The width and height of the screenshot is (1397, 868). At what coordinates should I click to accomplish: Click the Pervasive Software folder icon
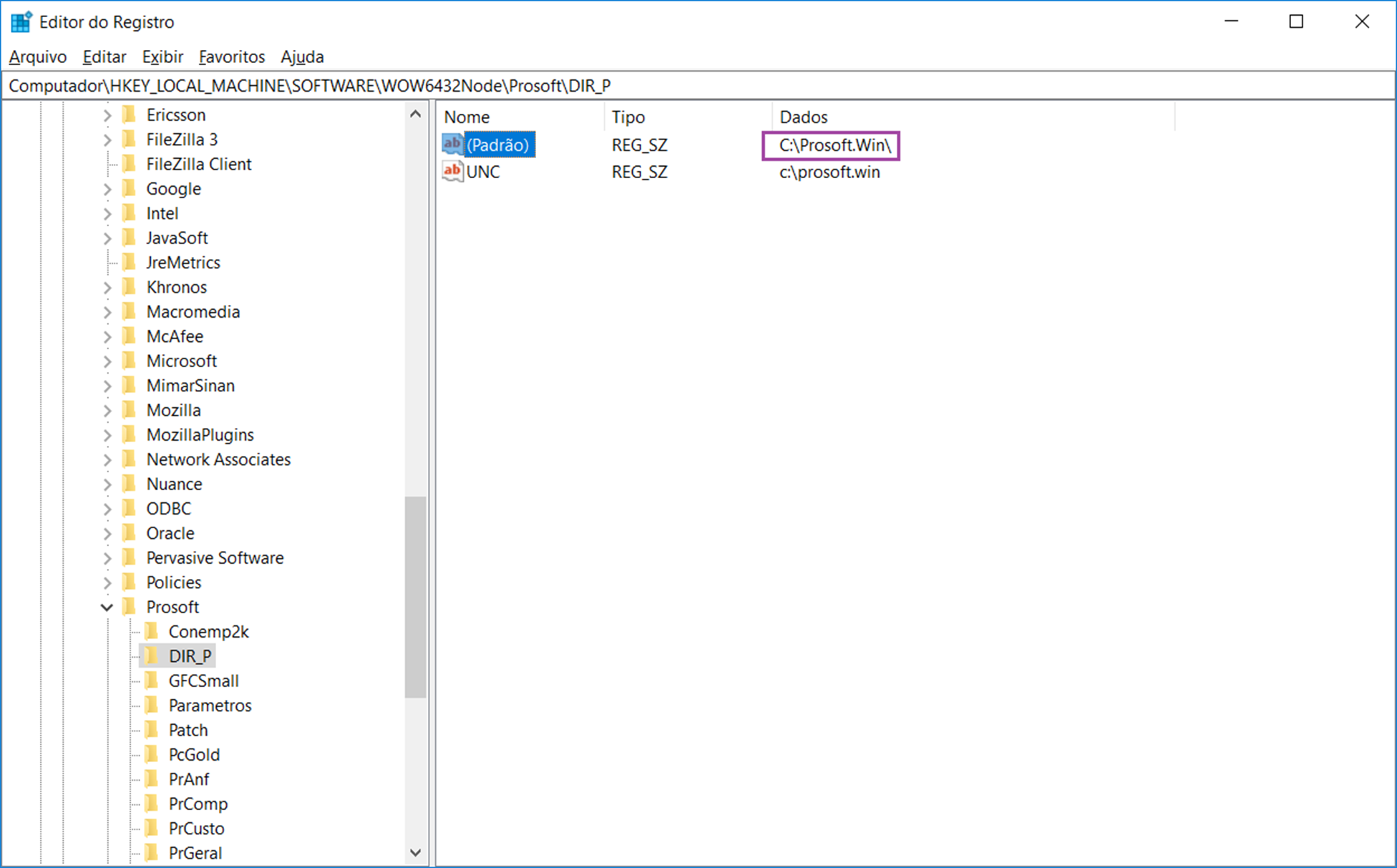130,558
